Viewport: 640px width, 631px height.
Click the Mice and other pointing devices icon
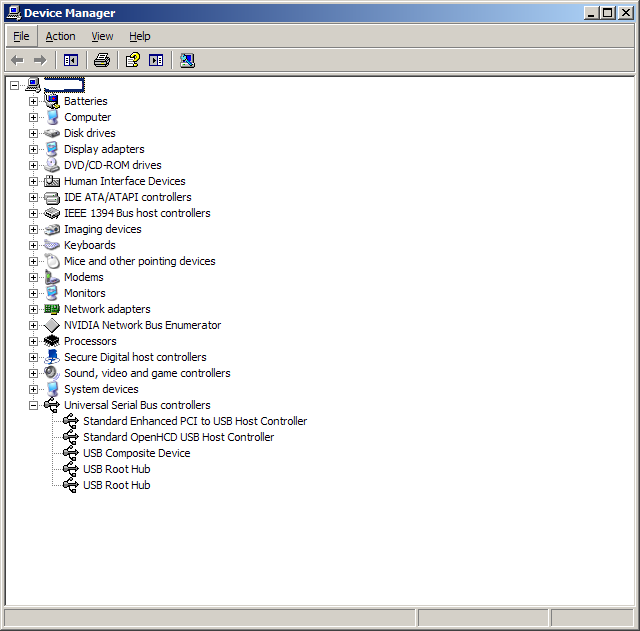[x=52, y=261]
